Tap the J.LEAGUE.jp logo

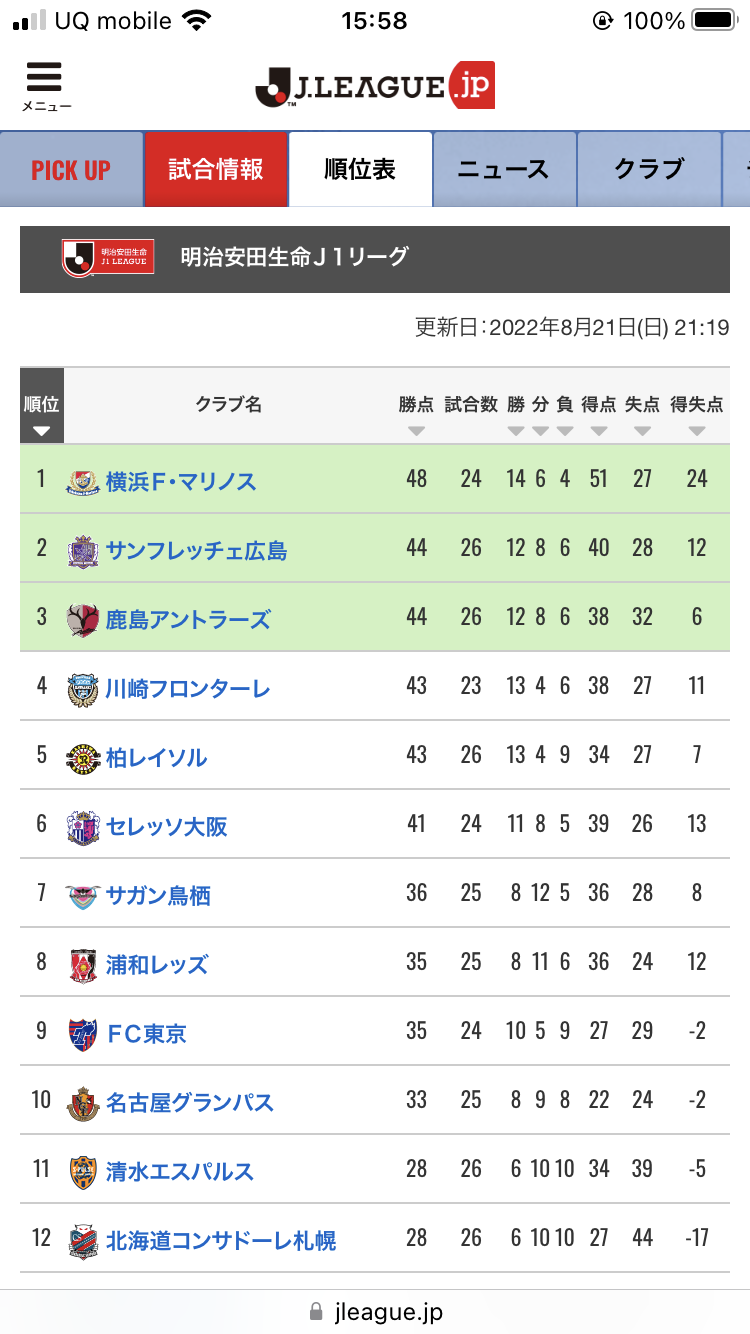(375, 86)
